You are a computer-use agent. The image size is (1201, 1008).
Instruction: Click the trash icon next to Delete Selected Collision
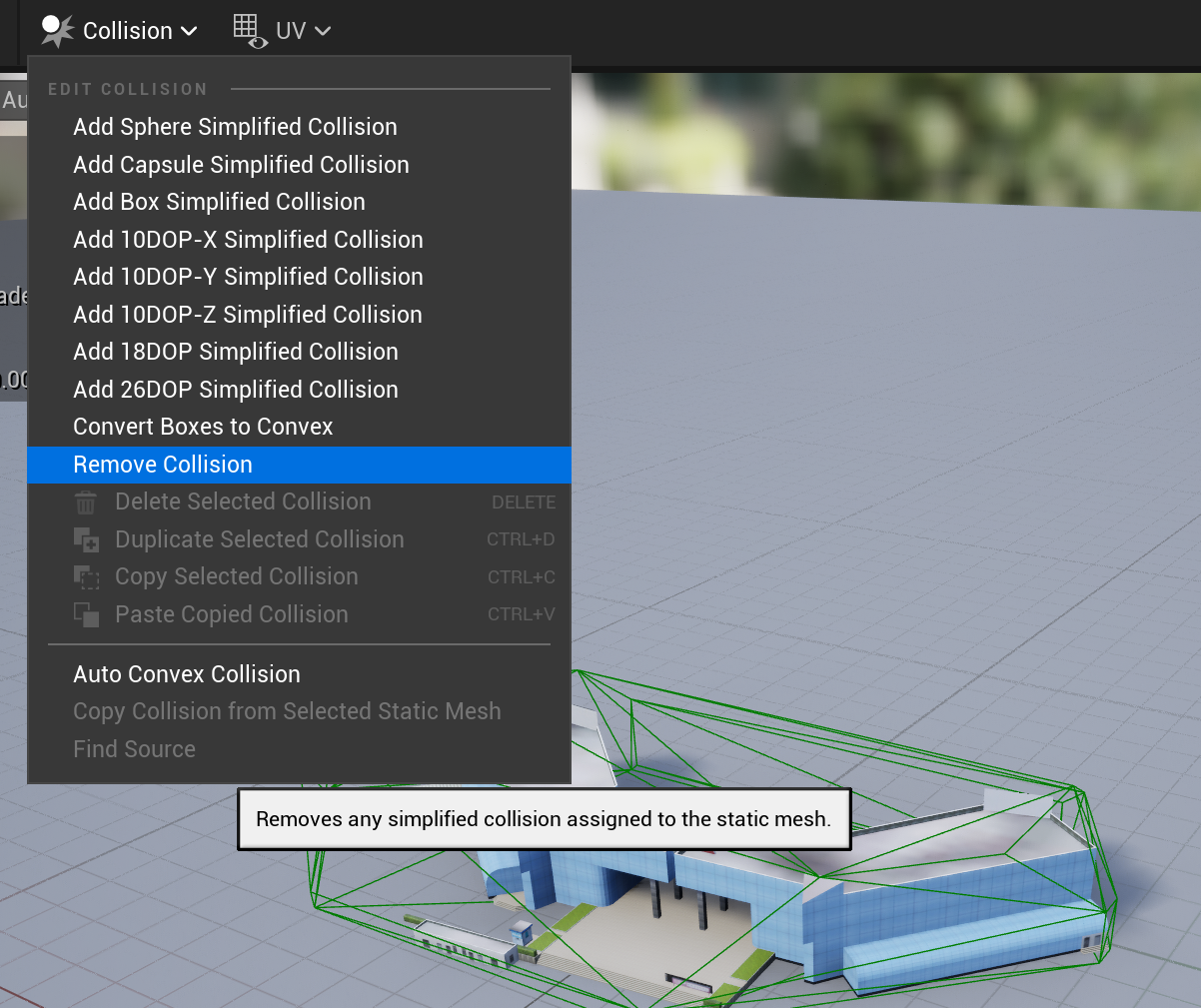pos(85,502)
